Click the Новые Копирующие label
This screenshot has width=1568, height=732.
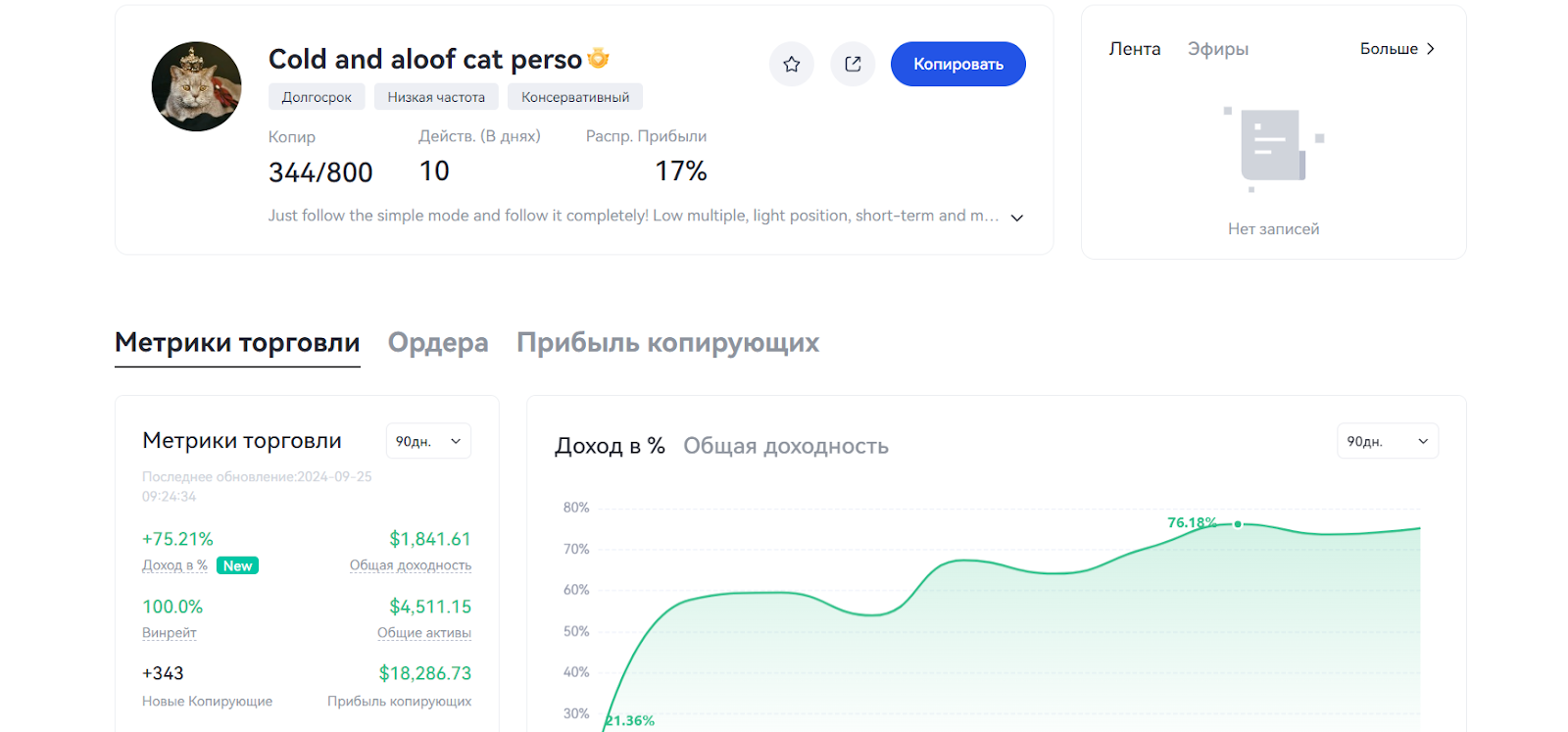(x=207, y=702)
